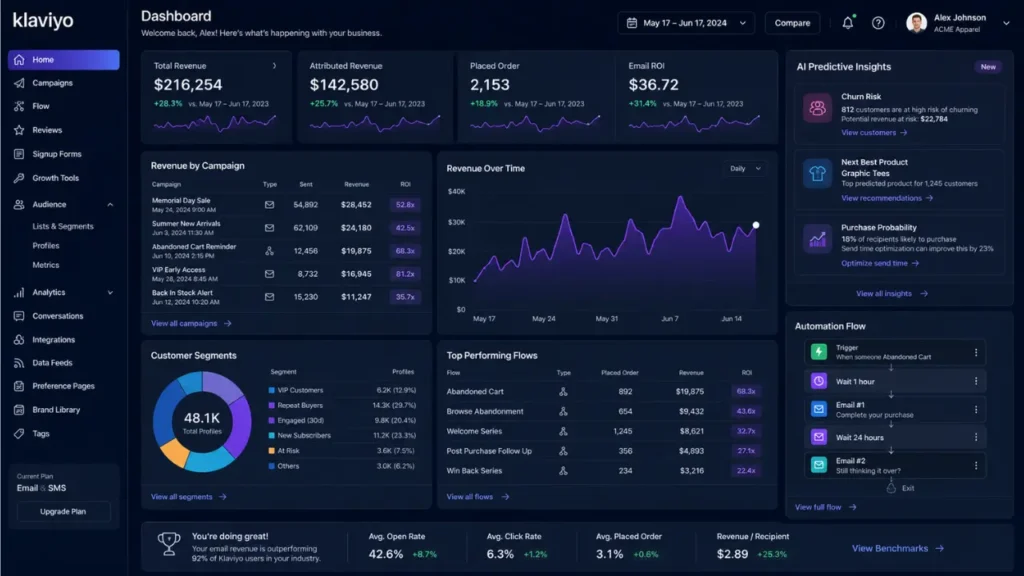The image size is (1024, 576).
Task: Click the trophy icon in benchmarks bar
Action: pos(168,543)
